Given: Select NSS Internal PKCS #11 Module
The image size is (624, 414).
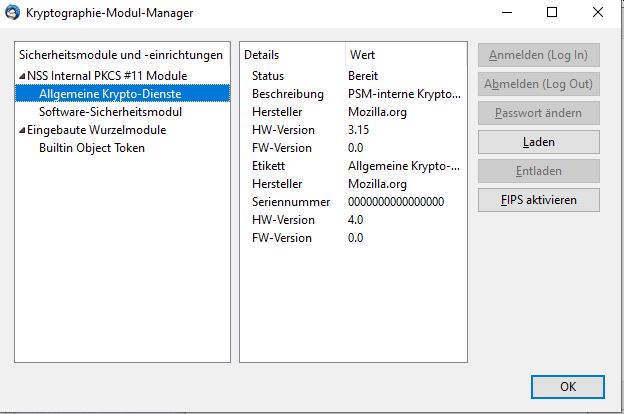Looking at the screenshot, I should click(x=107, y=76).
